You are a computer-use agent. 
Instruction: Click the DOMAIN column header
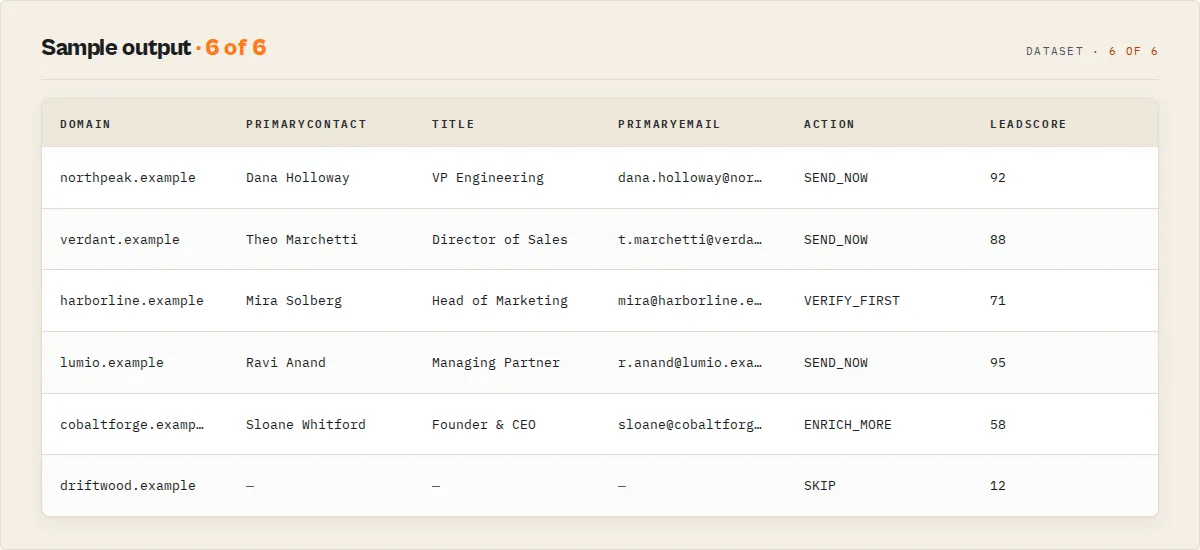pos(85,124)
